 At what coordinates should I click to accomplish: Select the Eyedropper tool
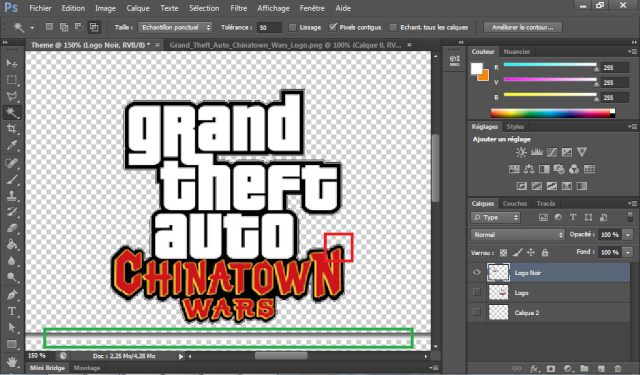point(12,145)
